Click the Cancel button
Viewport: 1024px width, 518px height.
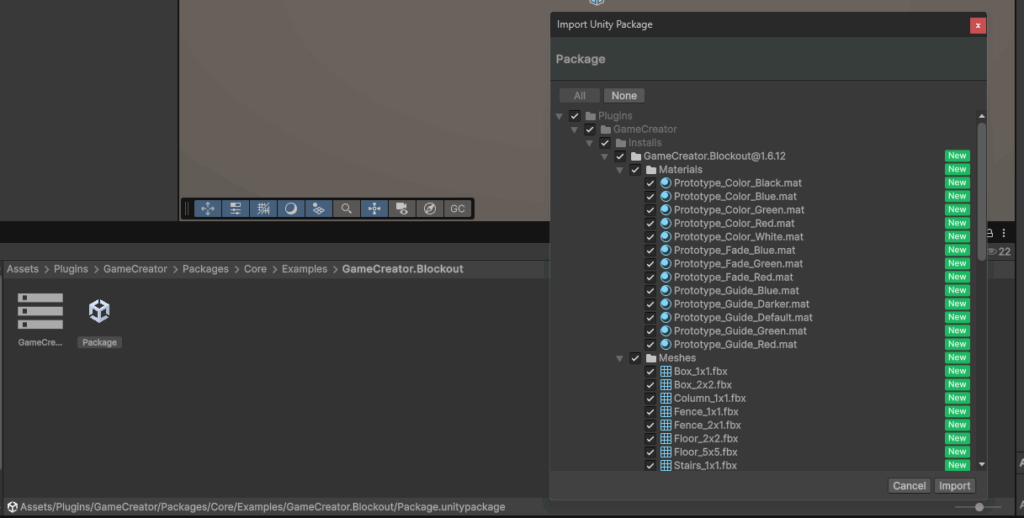909,485
